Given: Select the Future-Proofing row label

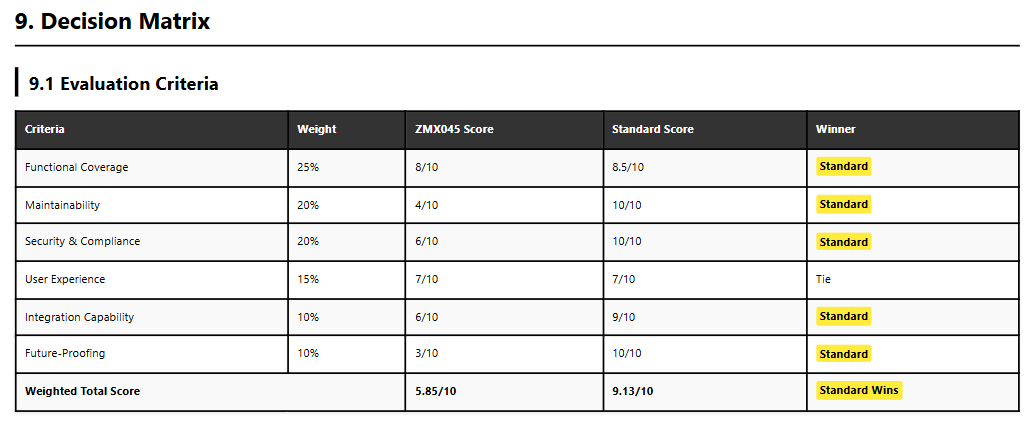Looking at the screenshot, I should 65,353.
